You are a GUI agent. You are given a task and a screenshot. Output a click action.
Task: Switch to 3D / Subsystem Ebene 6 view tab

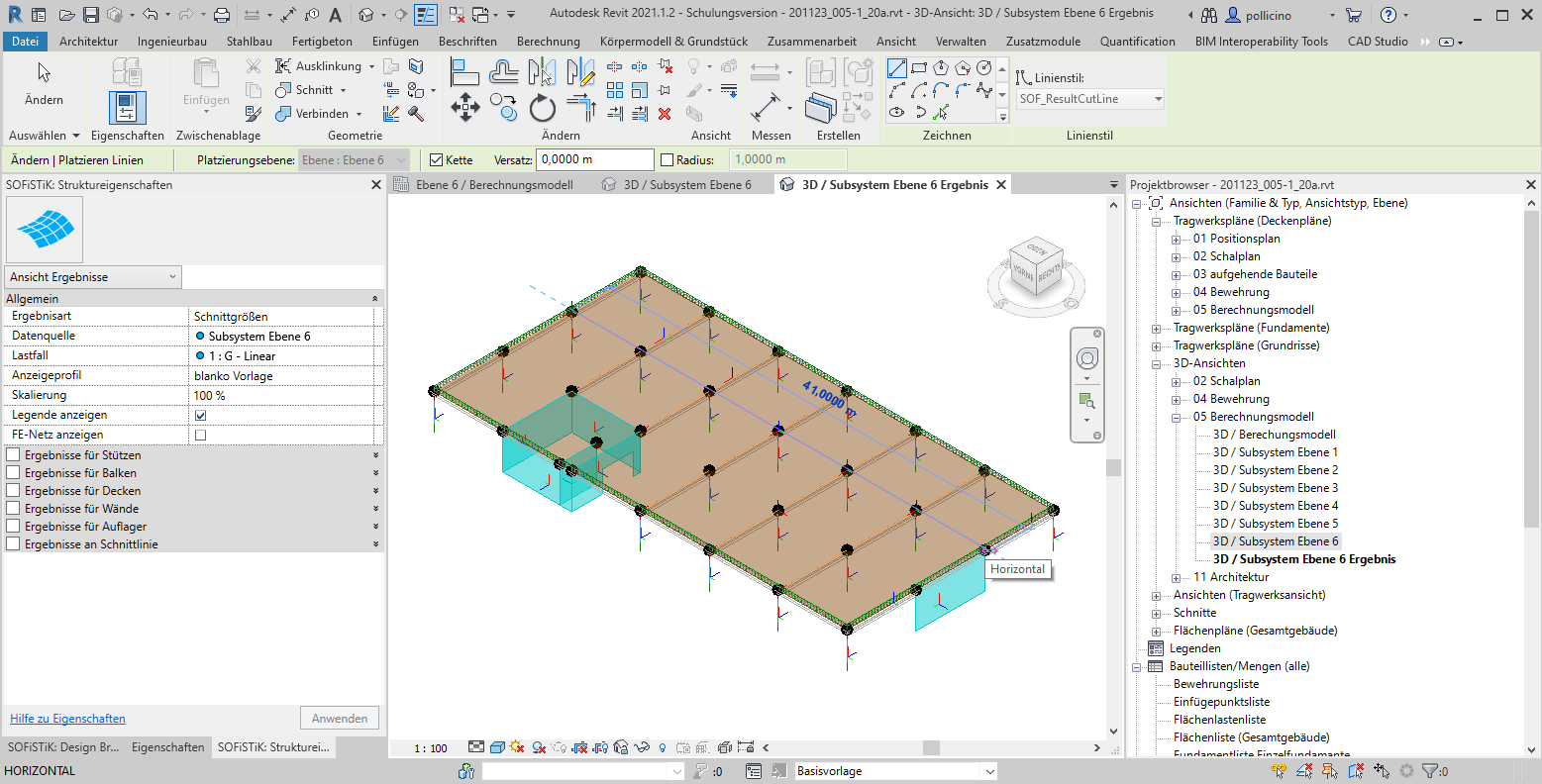(x=686, y=185)
